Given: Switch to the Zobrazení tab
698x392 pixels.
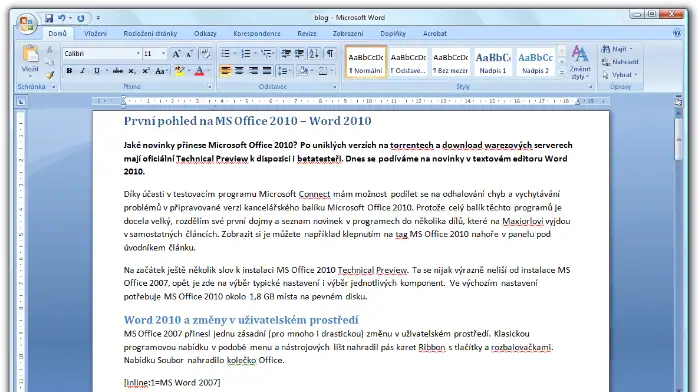Looking at the screenshot, I should pyautogui.click(x=348, y=33).
